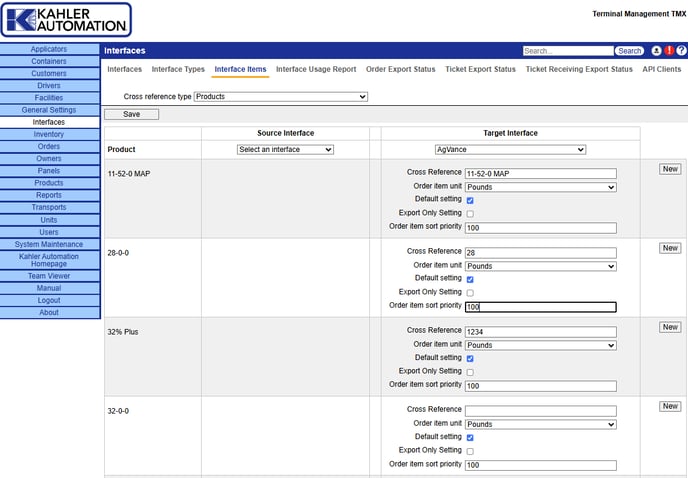Click Cross Reference field containing 1234
The height and width of the screenshot is (478, 688).
pyautogui.click(x=541, y=332)
